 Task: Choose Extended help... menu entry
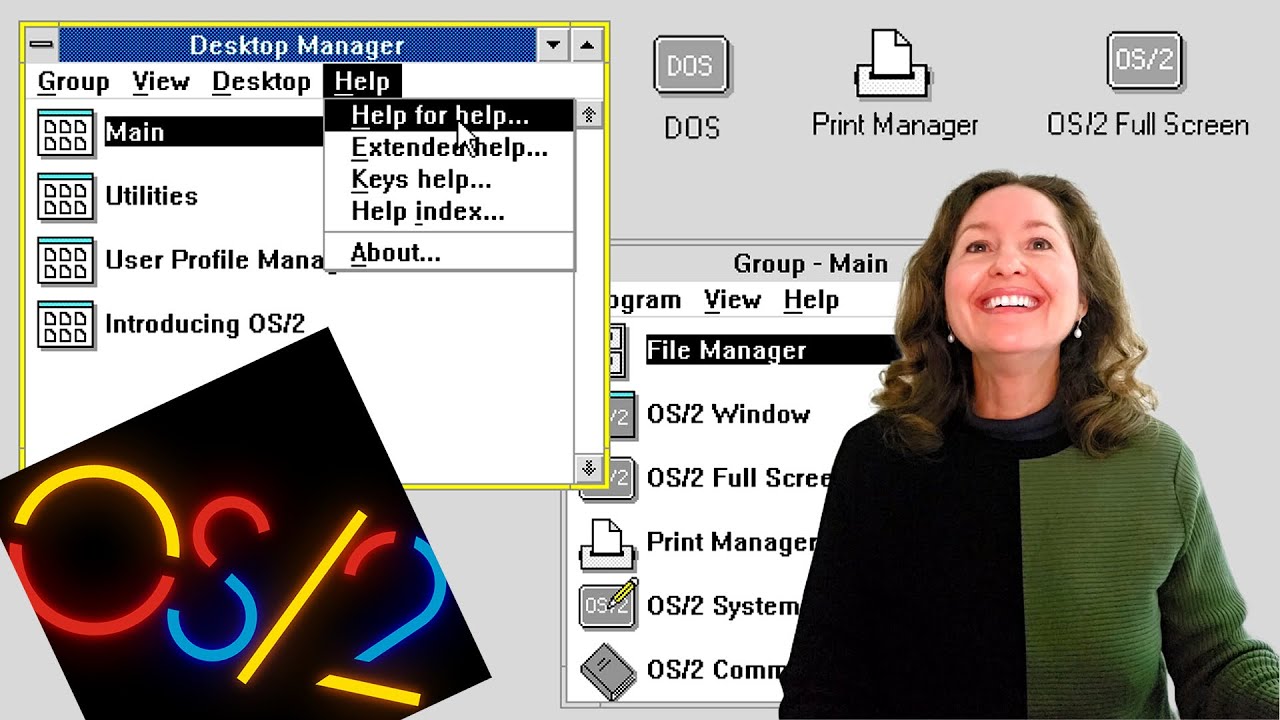point(449,148)
